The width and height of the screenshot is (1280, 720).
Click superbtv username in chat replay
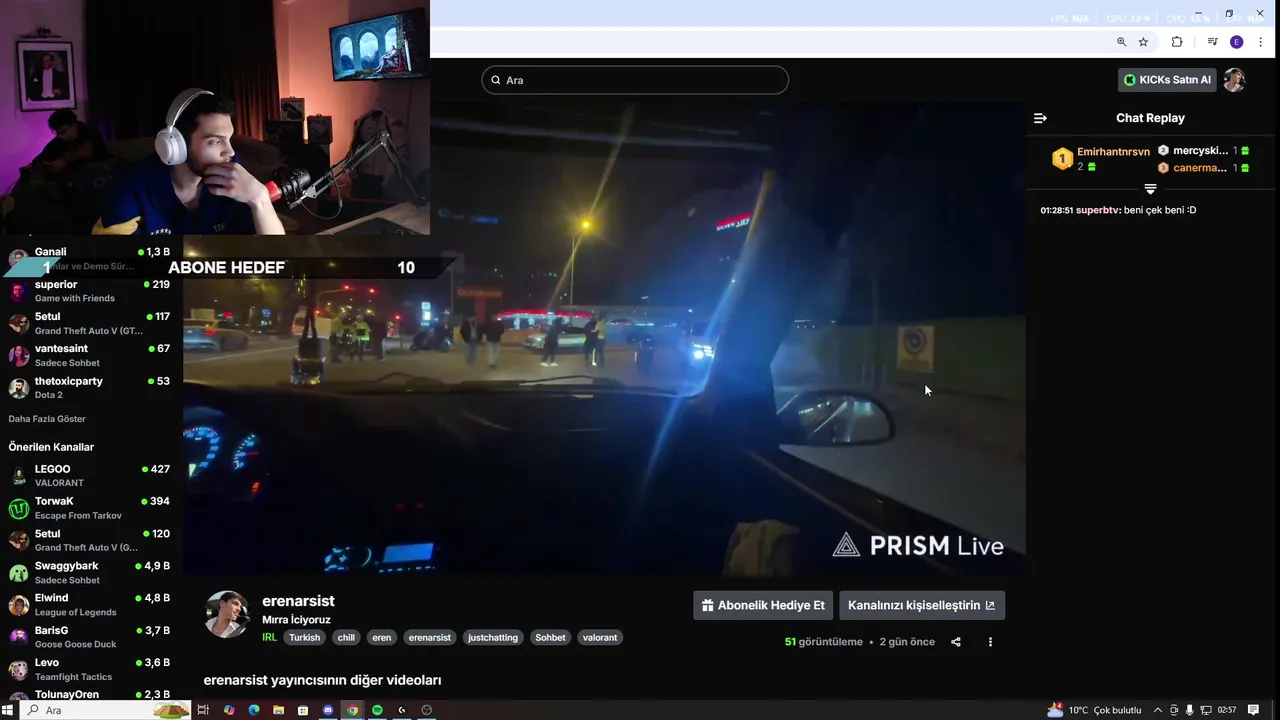[1097, 210]
